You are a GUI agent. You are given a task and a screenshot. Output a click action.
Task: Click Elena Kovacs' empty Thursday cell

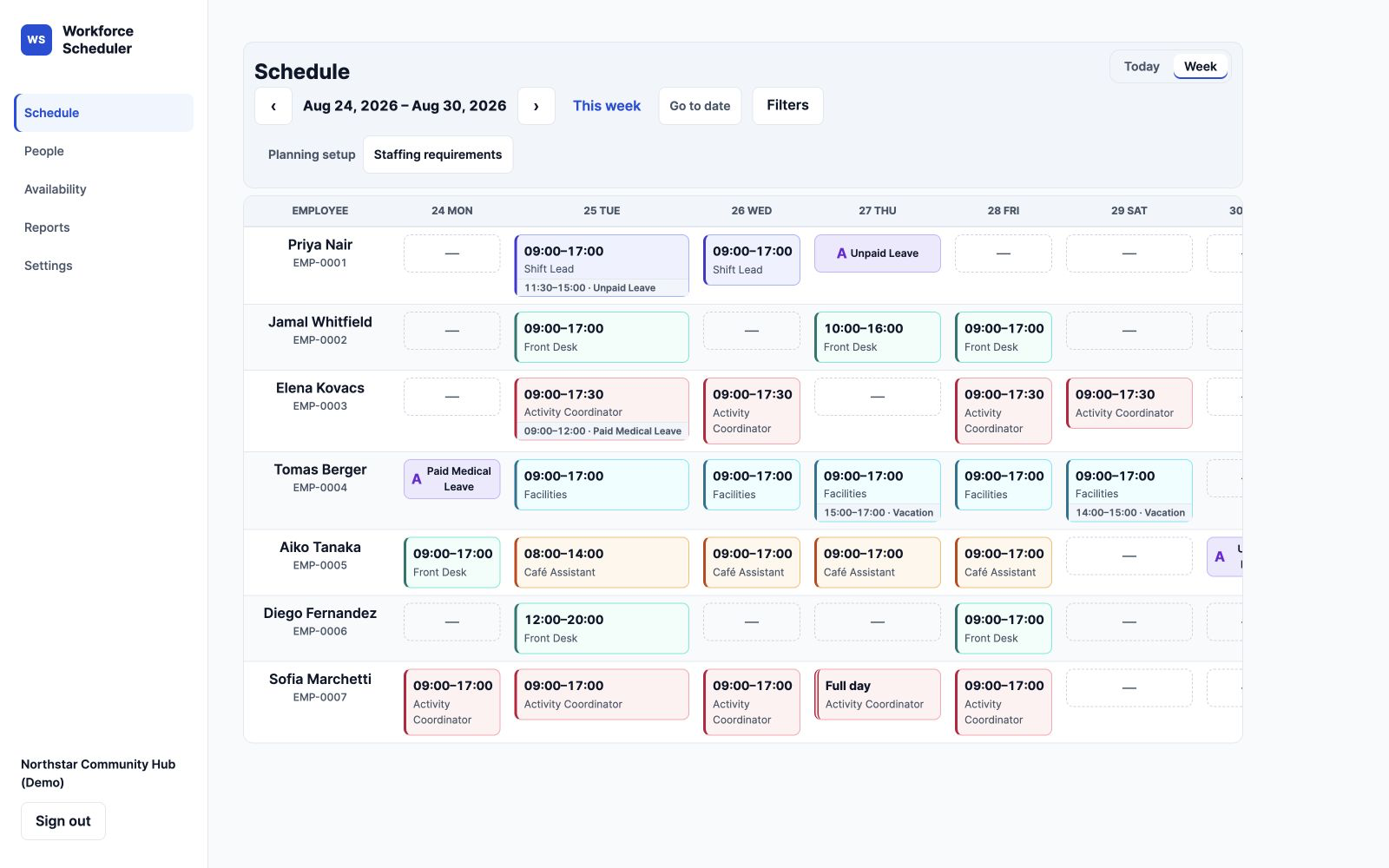(x=878, y=397)
